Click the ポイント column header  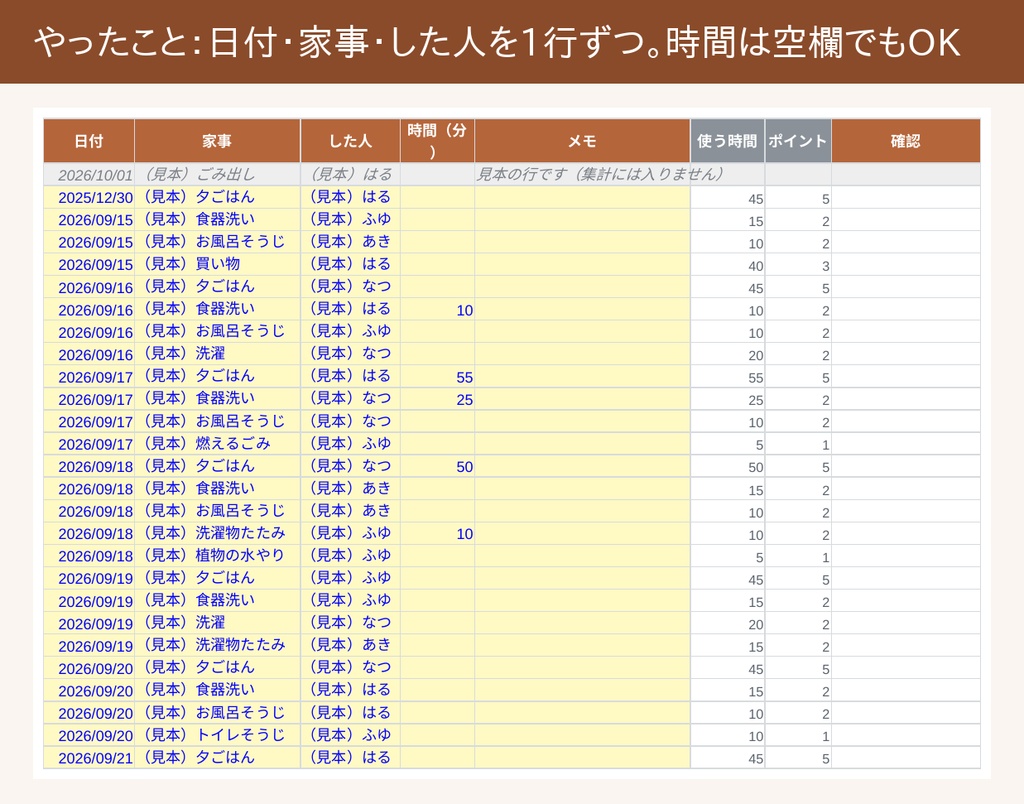pos(797,140)
